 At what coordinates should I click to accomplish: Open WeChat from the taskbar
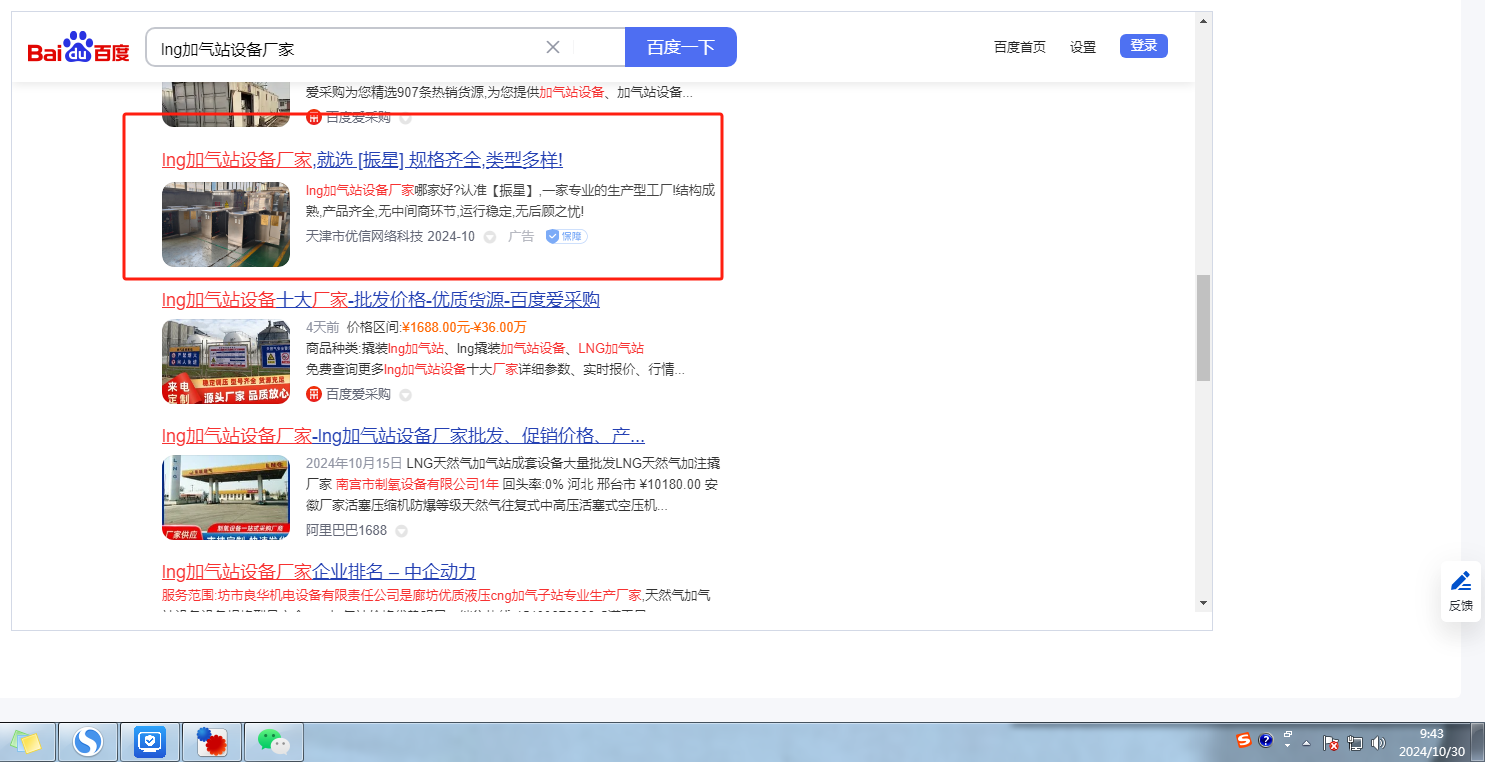click(x=273, y=742)
